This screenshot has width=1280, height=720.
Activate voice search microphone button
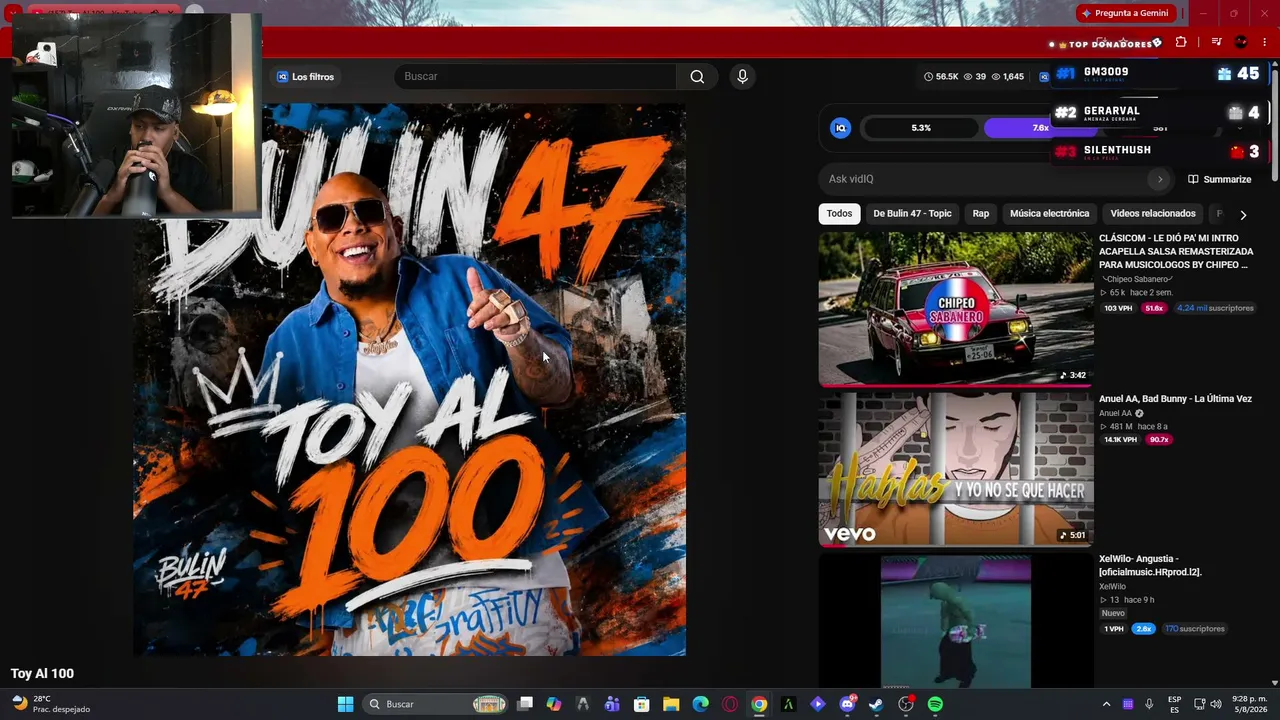[x=742, y=77]
